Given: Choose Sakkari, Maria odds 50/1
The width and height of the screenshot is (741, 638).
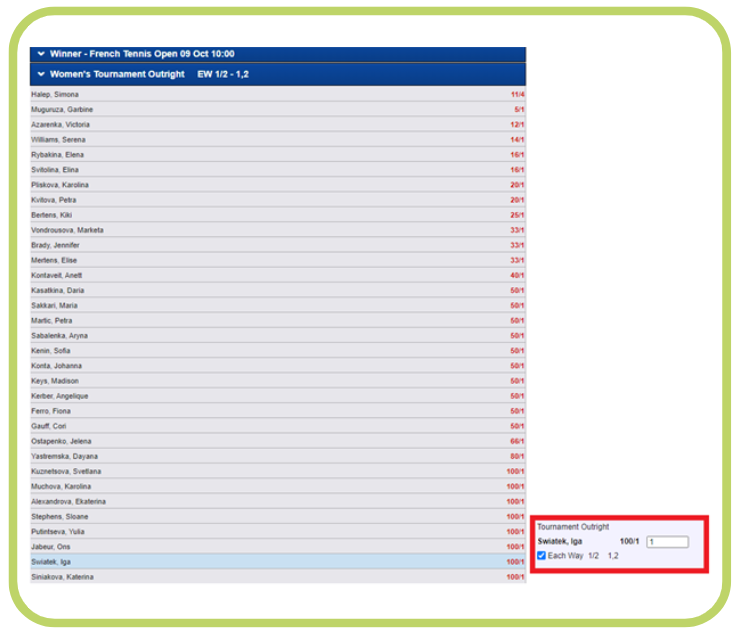Looking at the screenshot, I should (517, 306).
